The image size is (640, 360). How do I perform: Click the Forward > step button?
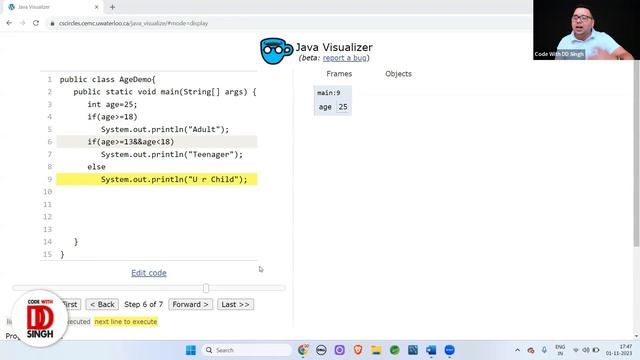tap(191, 304)
